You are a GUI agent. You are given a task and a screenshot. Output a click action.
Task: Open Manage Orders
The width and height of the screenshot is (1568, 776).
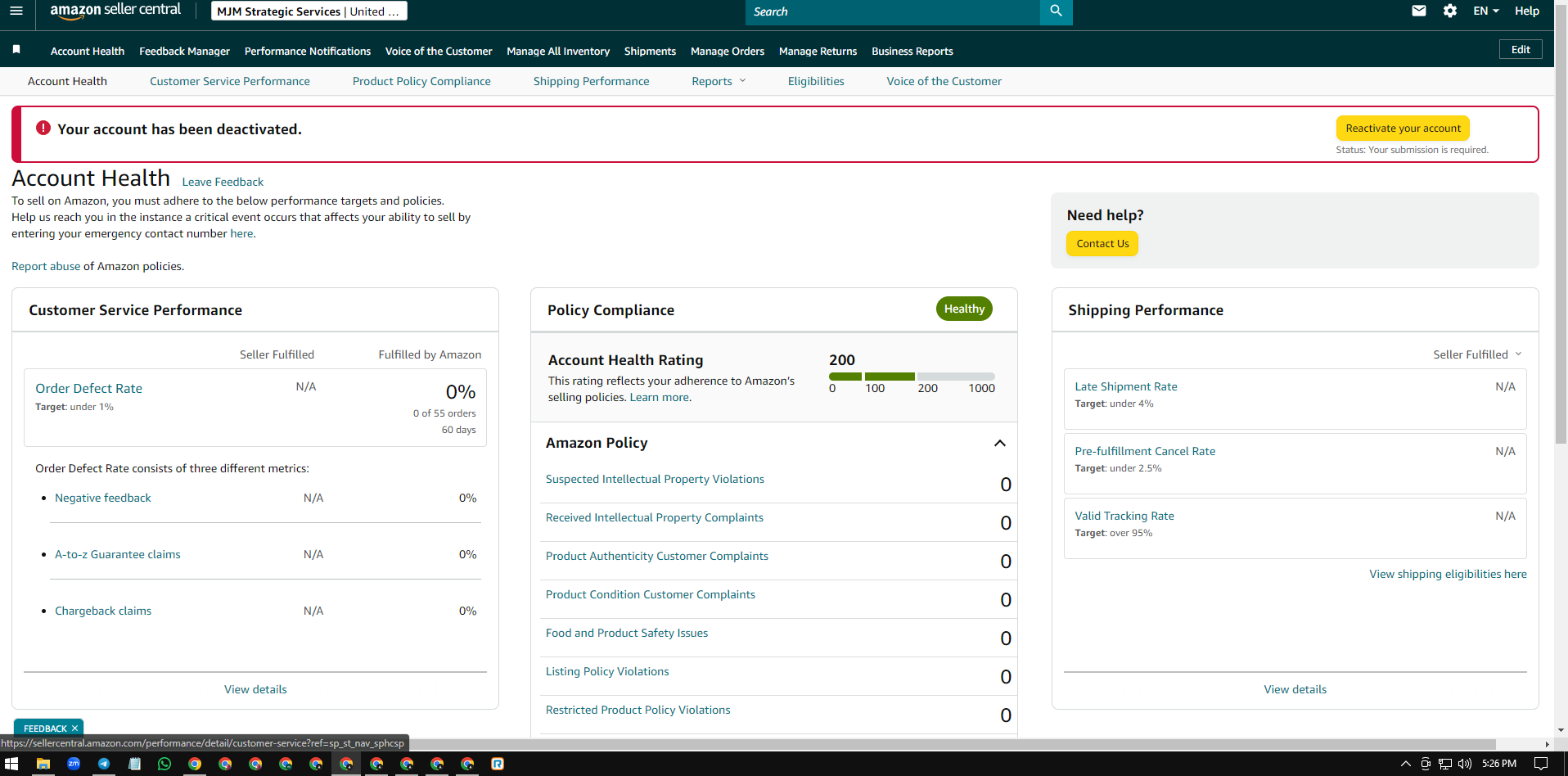pos(728,51)
